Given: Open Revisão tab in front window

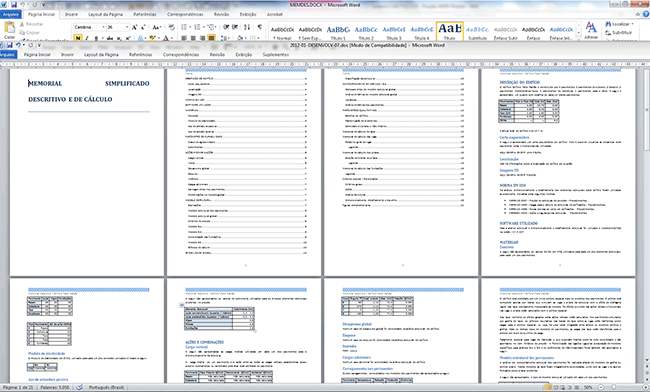Looking at the screenshot, I should point(217,55).
